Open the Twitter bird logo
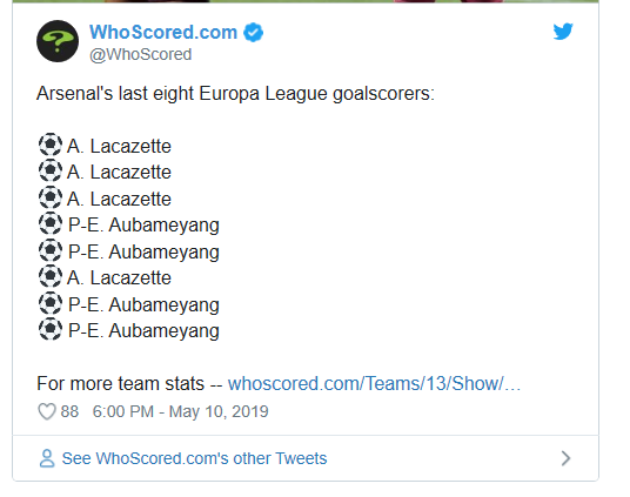The width and height of the screenshot is (630, 497). click(564, 32)
